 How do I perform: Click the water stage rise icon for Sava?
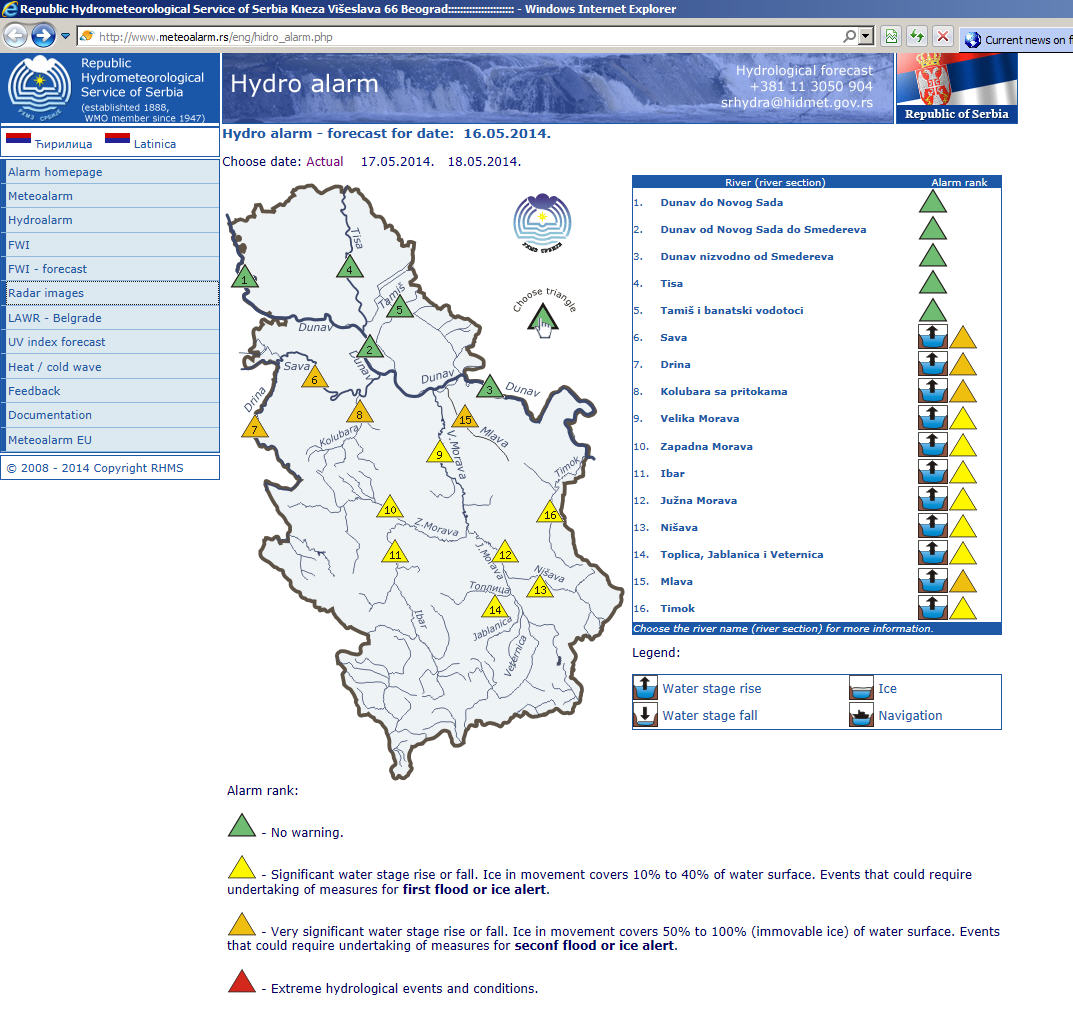click(x=932, y=337)
